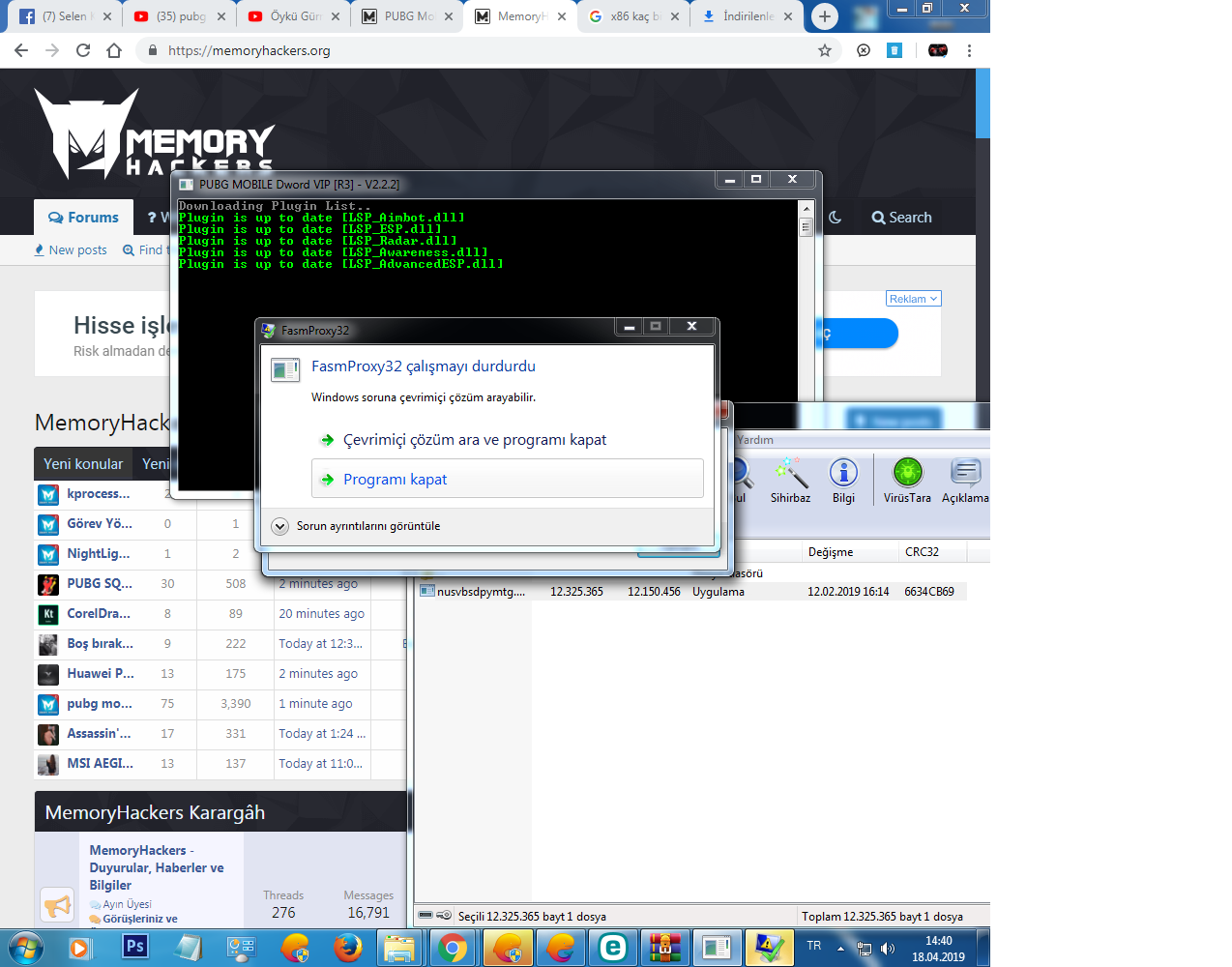Open Google Chrome taskbar icon
This screenshot has width=1232, height=967.
point(452,948)
